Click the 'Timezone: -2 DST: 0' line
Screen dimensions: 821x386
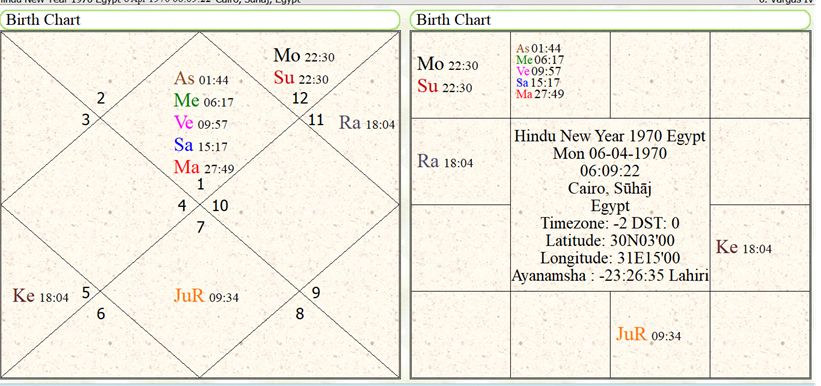point(610,223)
